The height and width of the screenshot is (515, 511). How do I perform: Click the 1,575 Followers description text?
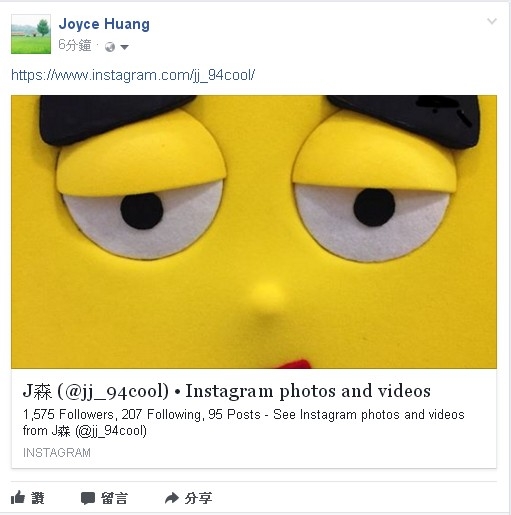[x=243, y=422]
